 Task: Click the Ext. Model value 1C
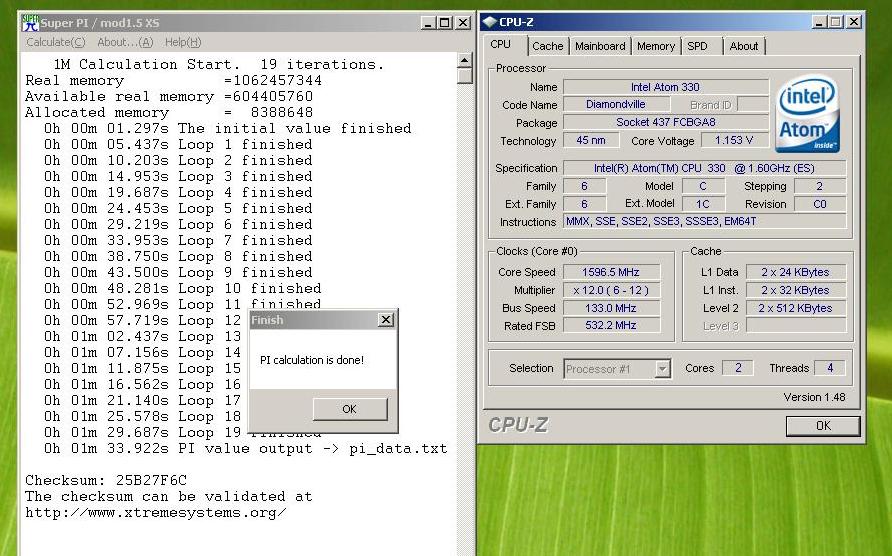(x=703, y=204)
